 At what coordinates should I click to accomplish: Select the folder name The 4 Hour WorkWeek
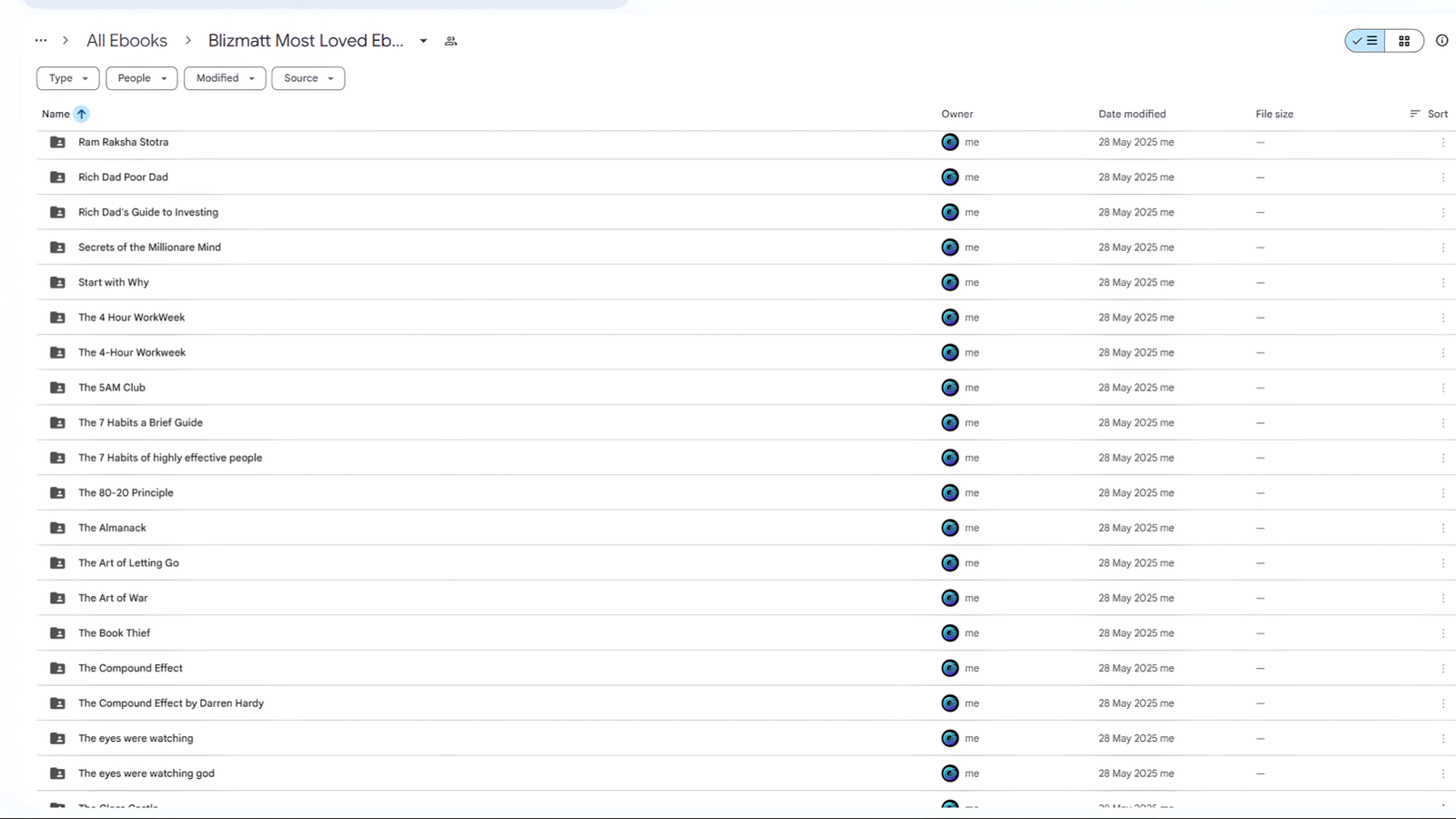click(131, 318)
